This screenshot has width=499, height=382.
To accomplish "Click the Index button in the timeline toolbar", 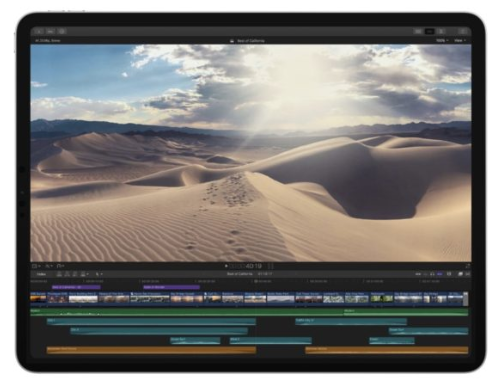I will tap(41, 274).
